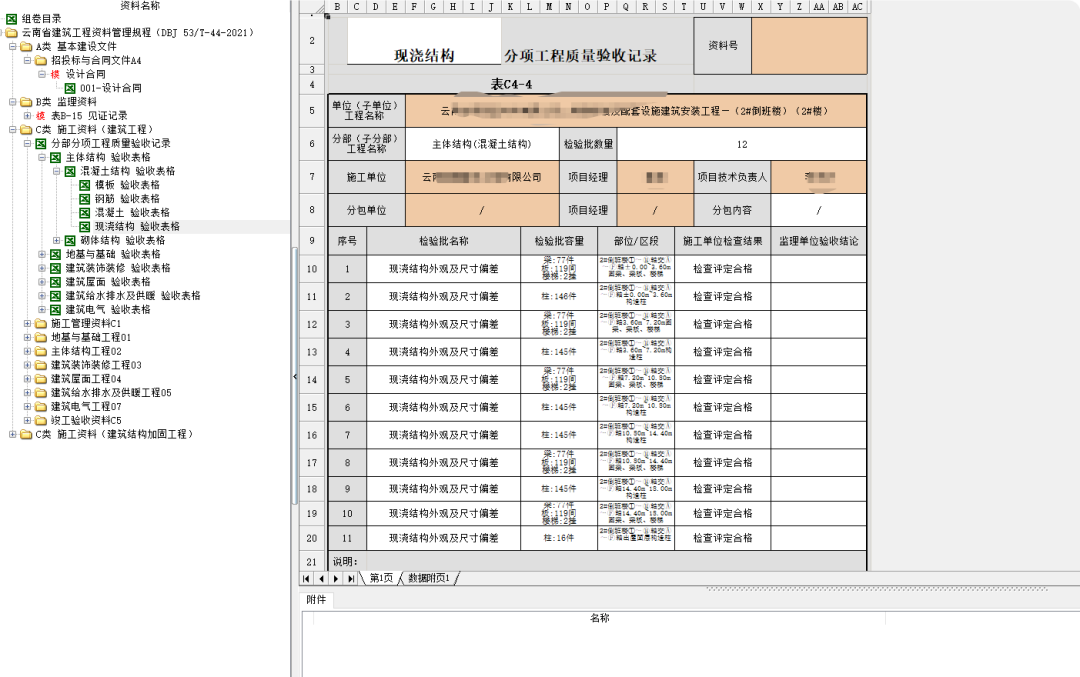Image resolution: width=1080 pixels, height=677 pixels.
Task: Expand the 主体结构工程02 folder
Action: click(x=27, y=351)
